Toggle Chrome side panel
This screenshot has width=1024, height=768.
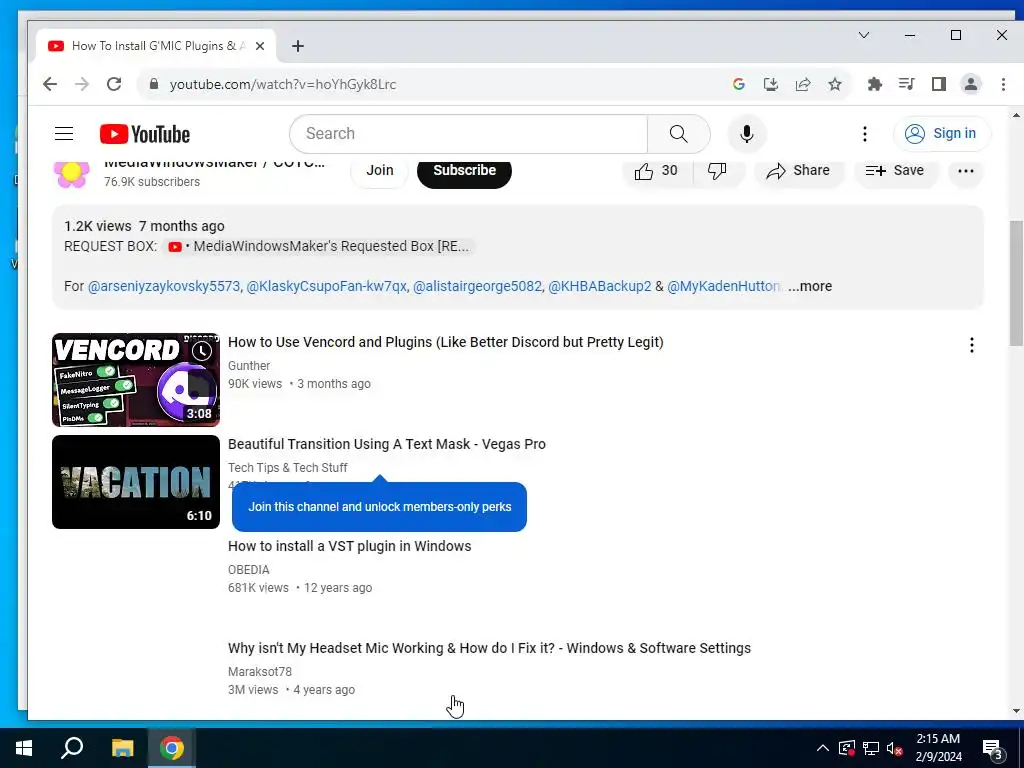click(x=938, y=84)
